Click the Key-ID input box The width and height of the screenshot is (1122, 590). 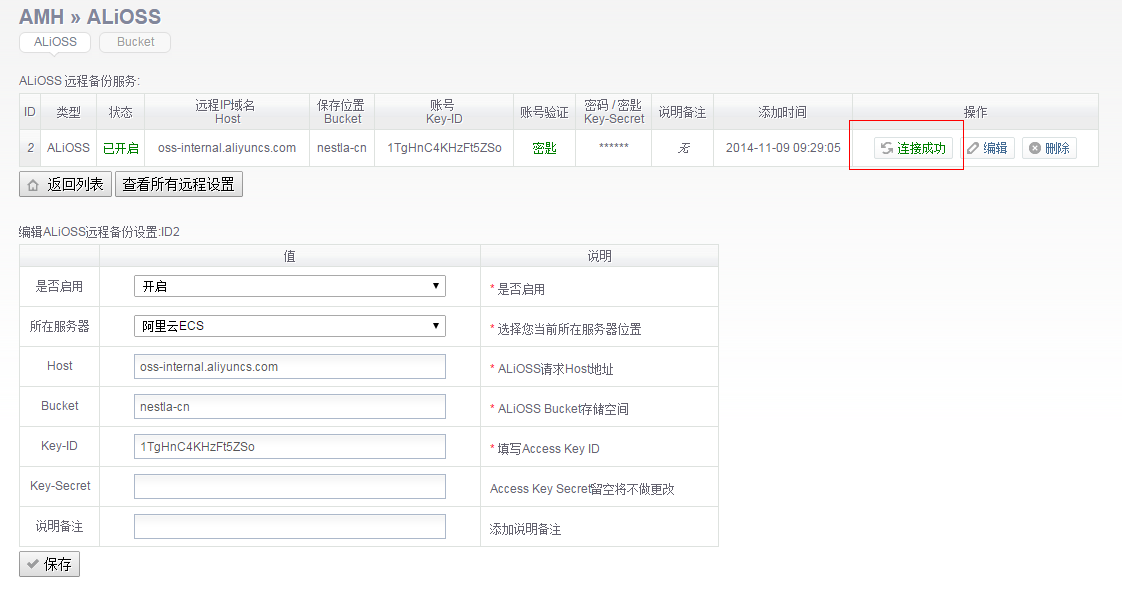coord(289,447)
